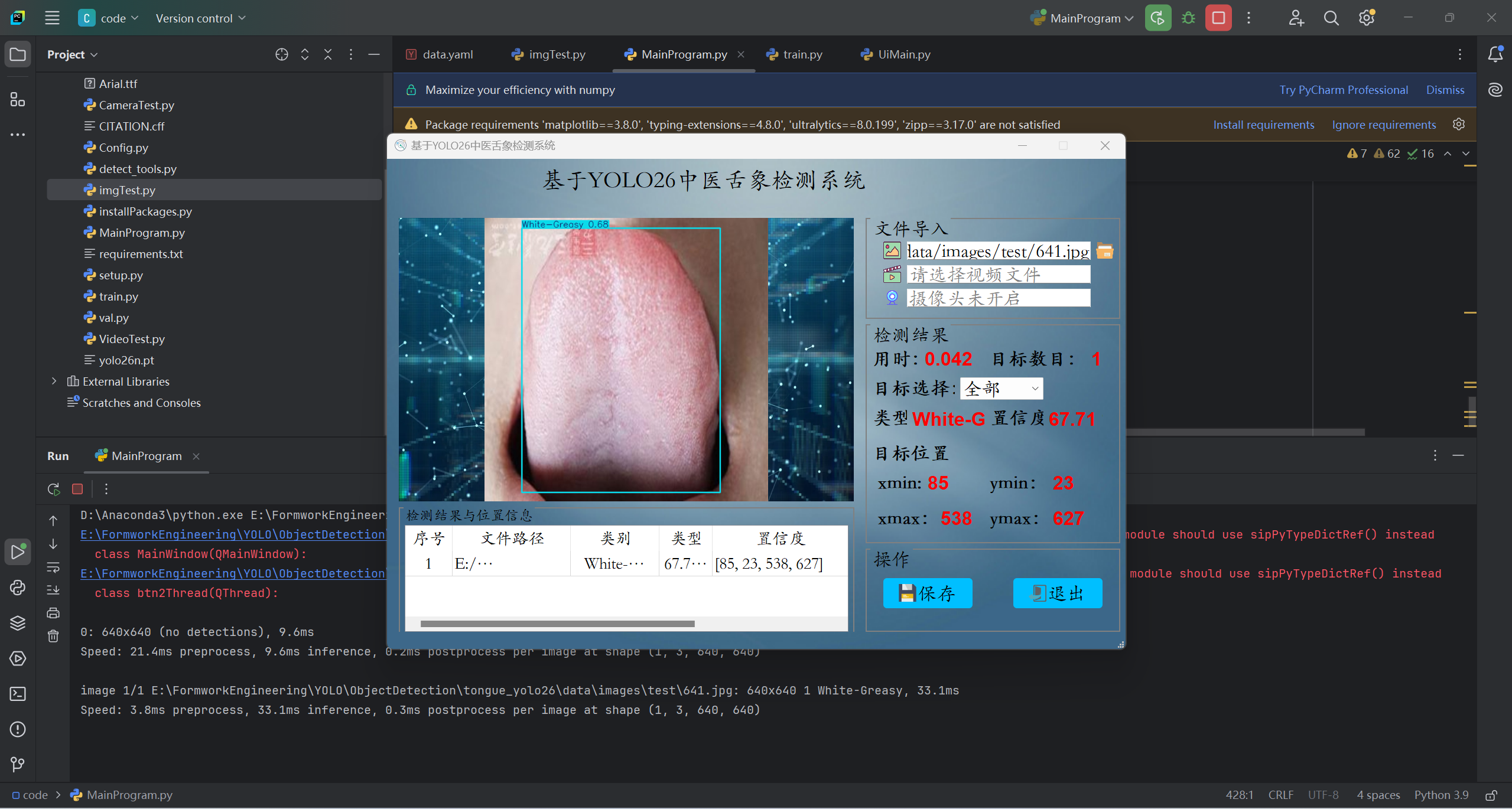1512x809 pixels.
Task: Open the code project dropdown
Action: 109,18
